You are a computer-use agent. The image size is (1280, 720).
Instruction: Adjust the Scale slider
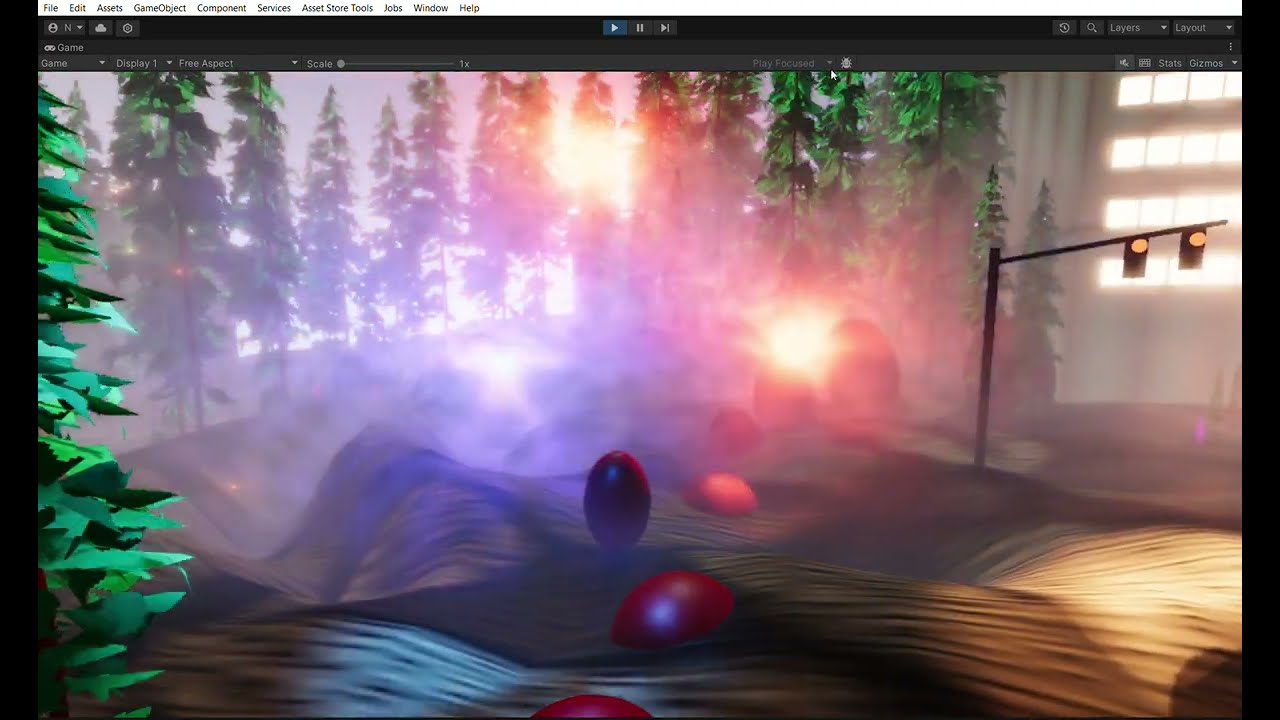[397, 64]
